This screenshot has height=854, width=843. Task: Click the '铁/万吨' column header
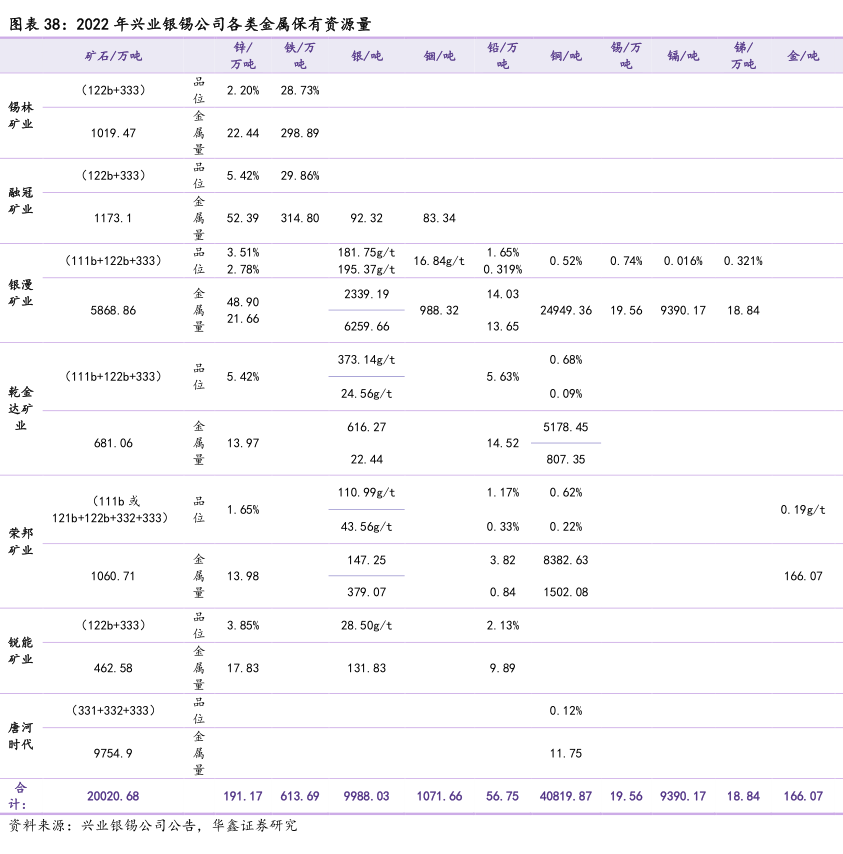pyautogui.click(x=300, y=56)
